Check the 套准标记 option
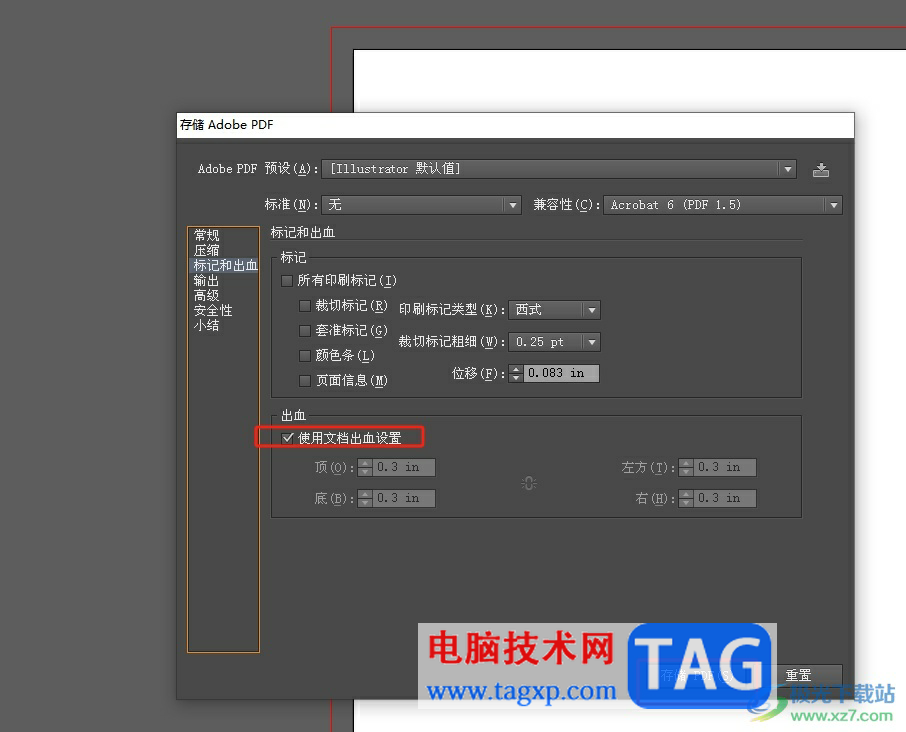Image resolution: width=906 pixels, height=732 pixels. (305, 330)
